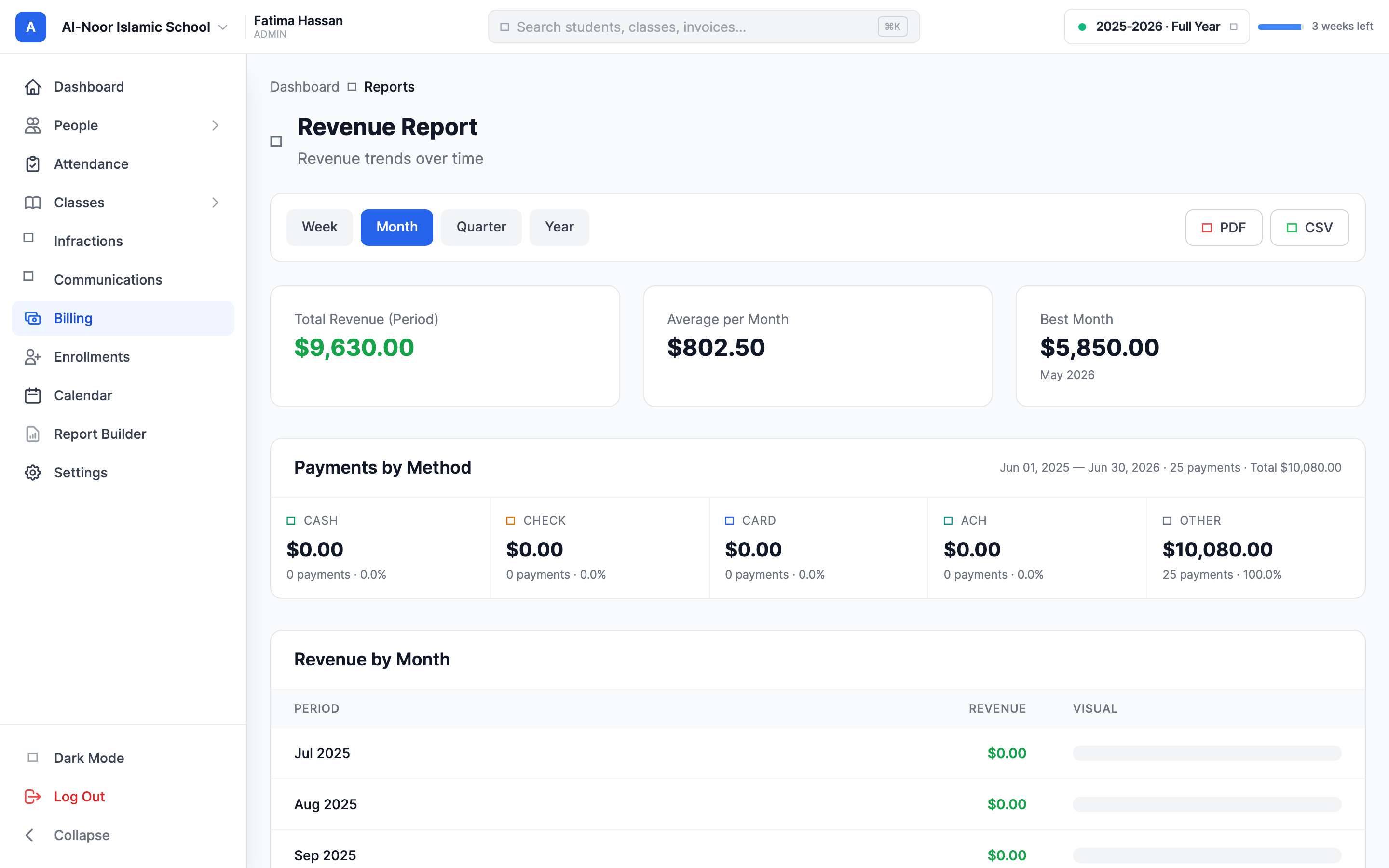Select the Month period tab
This screenshot has height=868, width=1389.
pos(396,227)
